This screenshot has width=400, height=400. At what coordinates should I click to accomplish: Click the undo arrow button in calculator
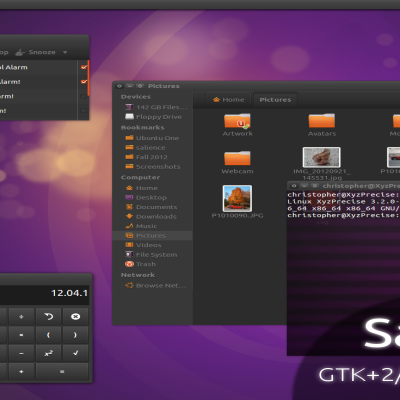[48, 317]
